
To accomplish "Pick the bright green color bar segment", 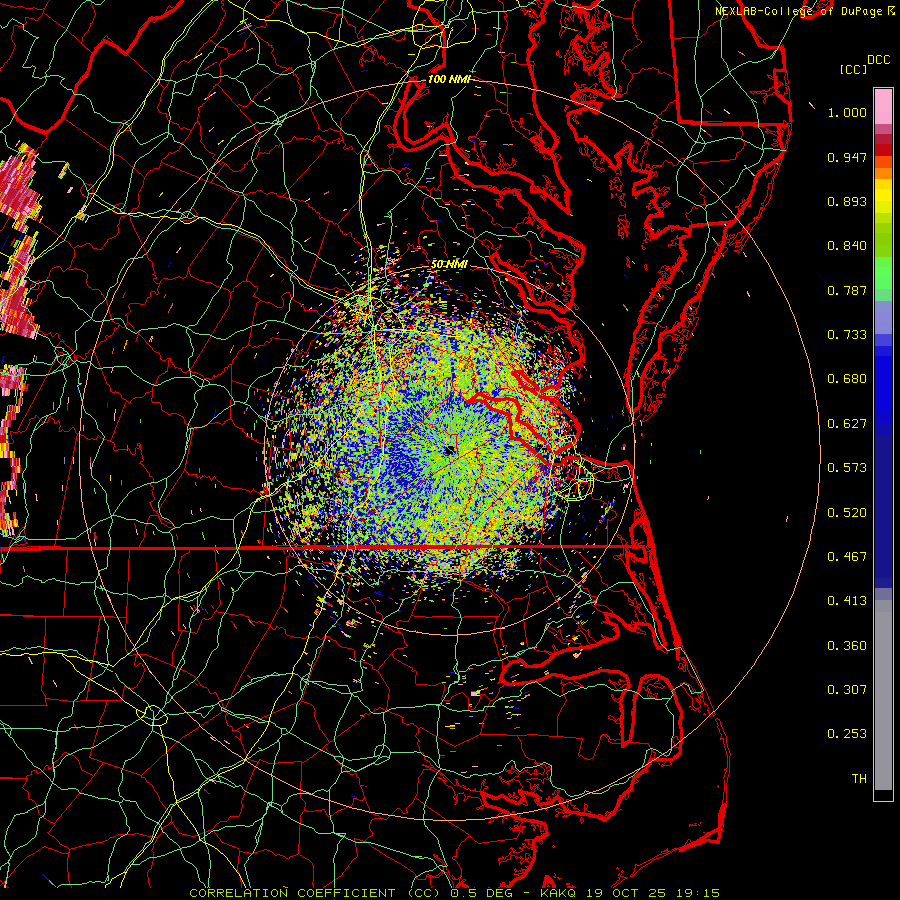I will [x=883, y=273].
